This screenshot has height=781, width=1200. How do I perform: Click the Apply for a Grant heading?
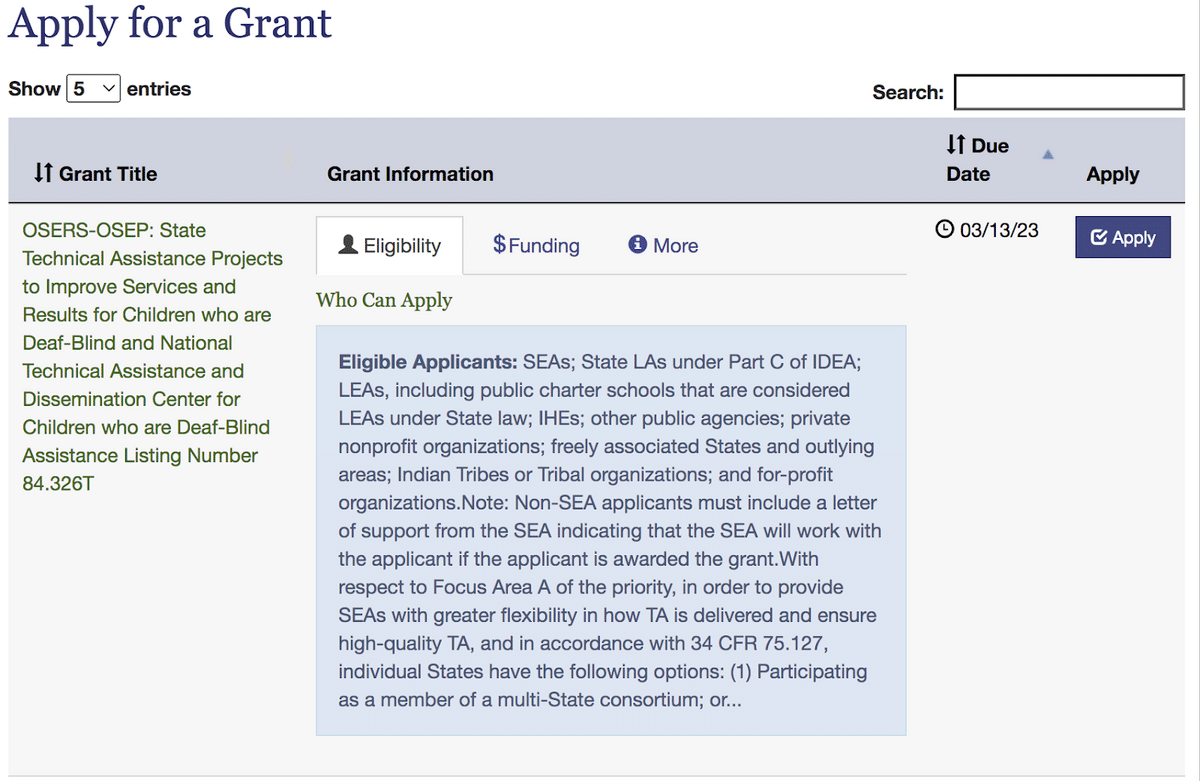click(x=170, y=23)
